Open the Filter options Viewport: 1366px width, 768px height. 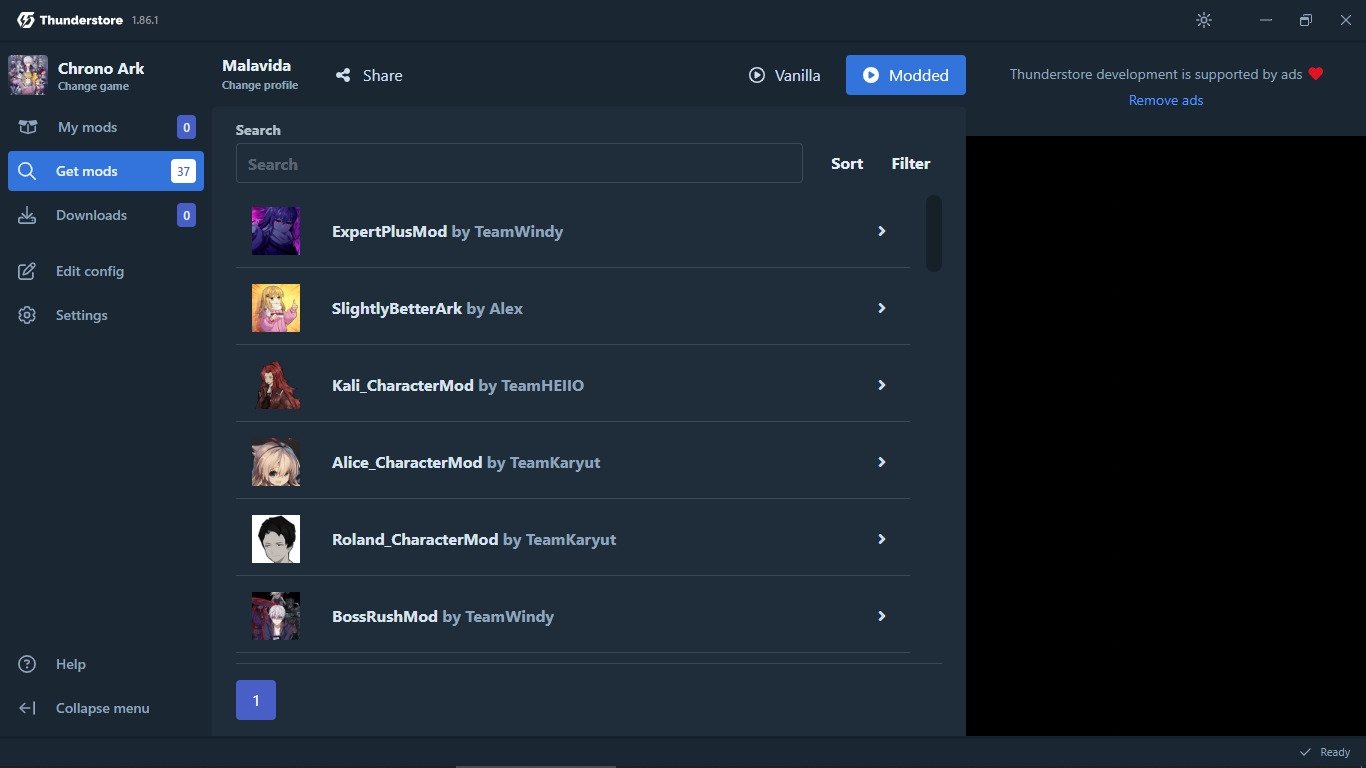pos(911,164)
